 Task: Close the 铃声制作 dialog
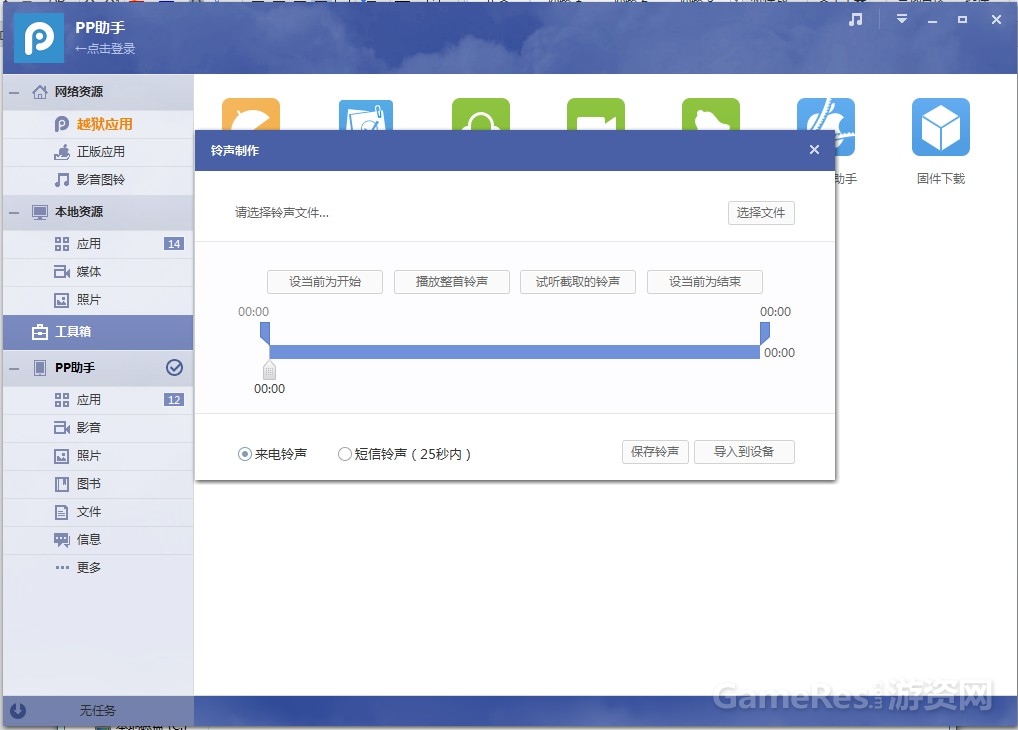(x=814, y=150)
